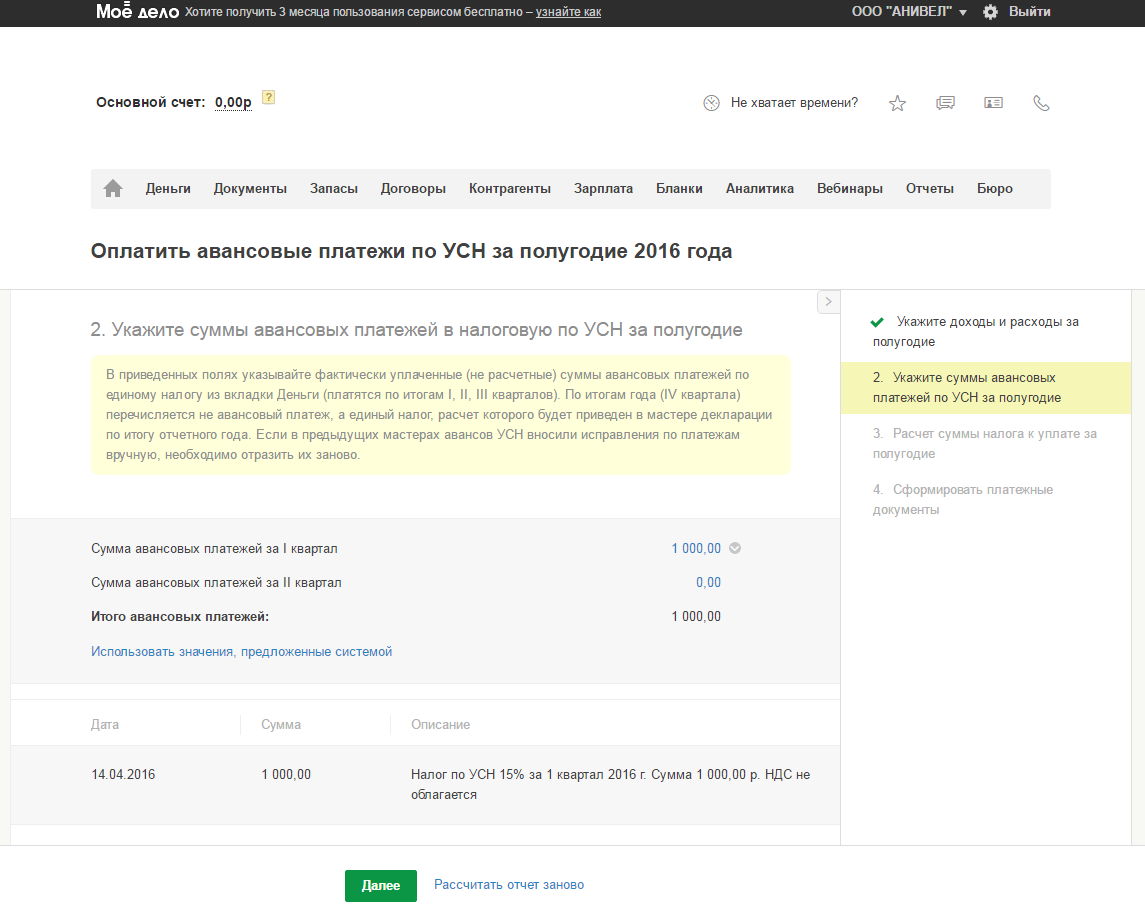Click the star favorites icon
This screenshot has width=1145, height=918.
coord(897,103)
